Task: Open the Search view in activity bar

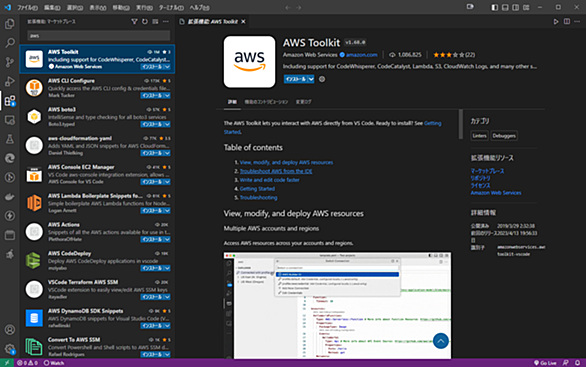Action: [x=10, y=43]
